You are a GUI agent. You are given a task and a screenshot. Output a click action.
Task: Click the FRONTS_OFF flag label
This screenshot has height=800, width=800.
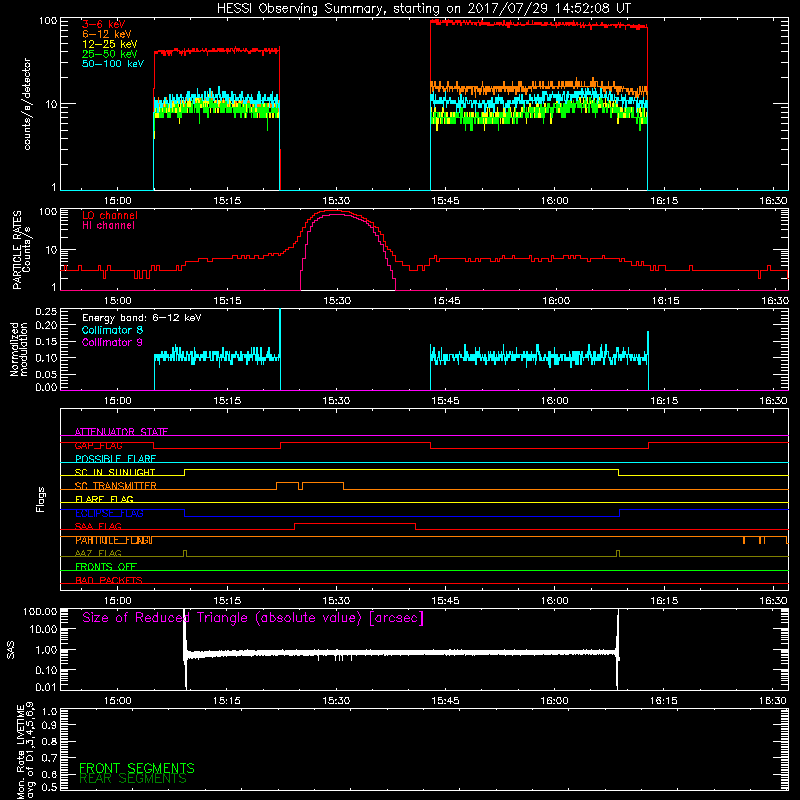coord(106,567)
